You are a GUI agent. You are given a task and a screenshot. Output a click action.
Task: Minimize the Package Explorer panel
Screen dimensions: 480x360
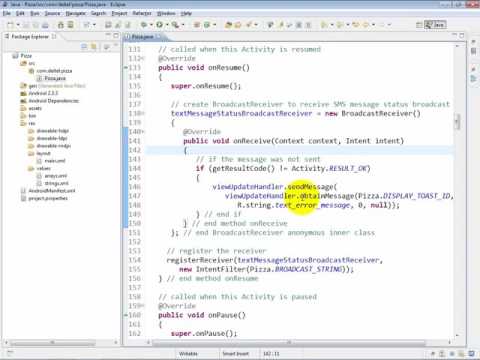pyautogui.click(x=108, y=35)
